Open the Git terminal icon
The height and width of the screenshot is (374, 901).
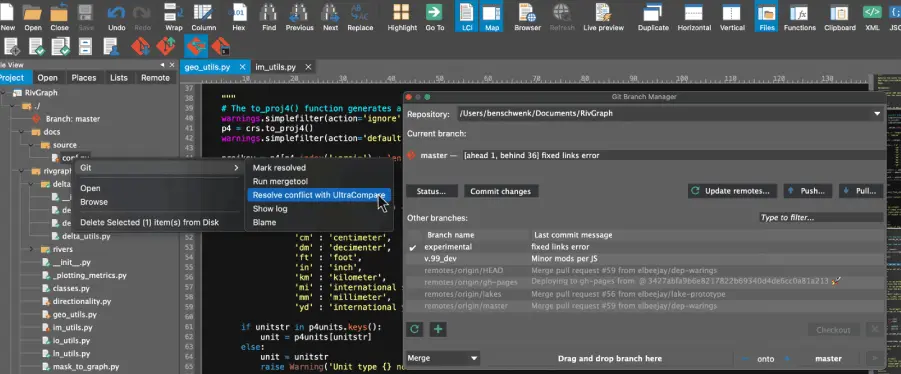pyautogui.click(x=221, y=46)
